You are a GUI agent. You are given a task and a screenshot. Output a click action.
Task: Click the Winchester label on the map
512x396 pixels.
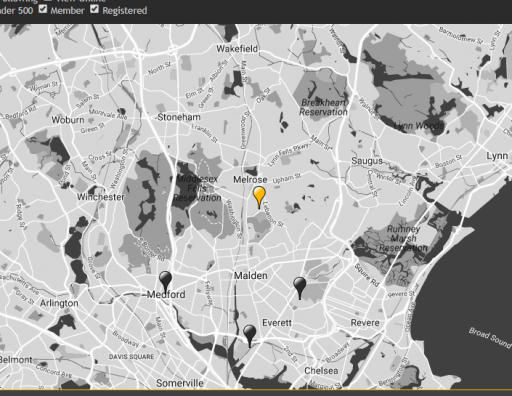click(x=101, y=197)
